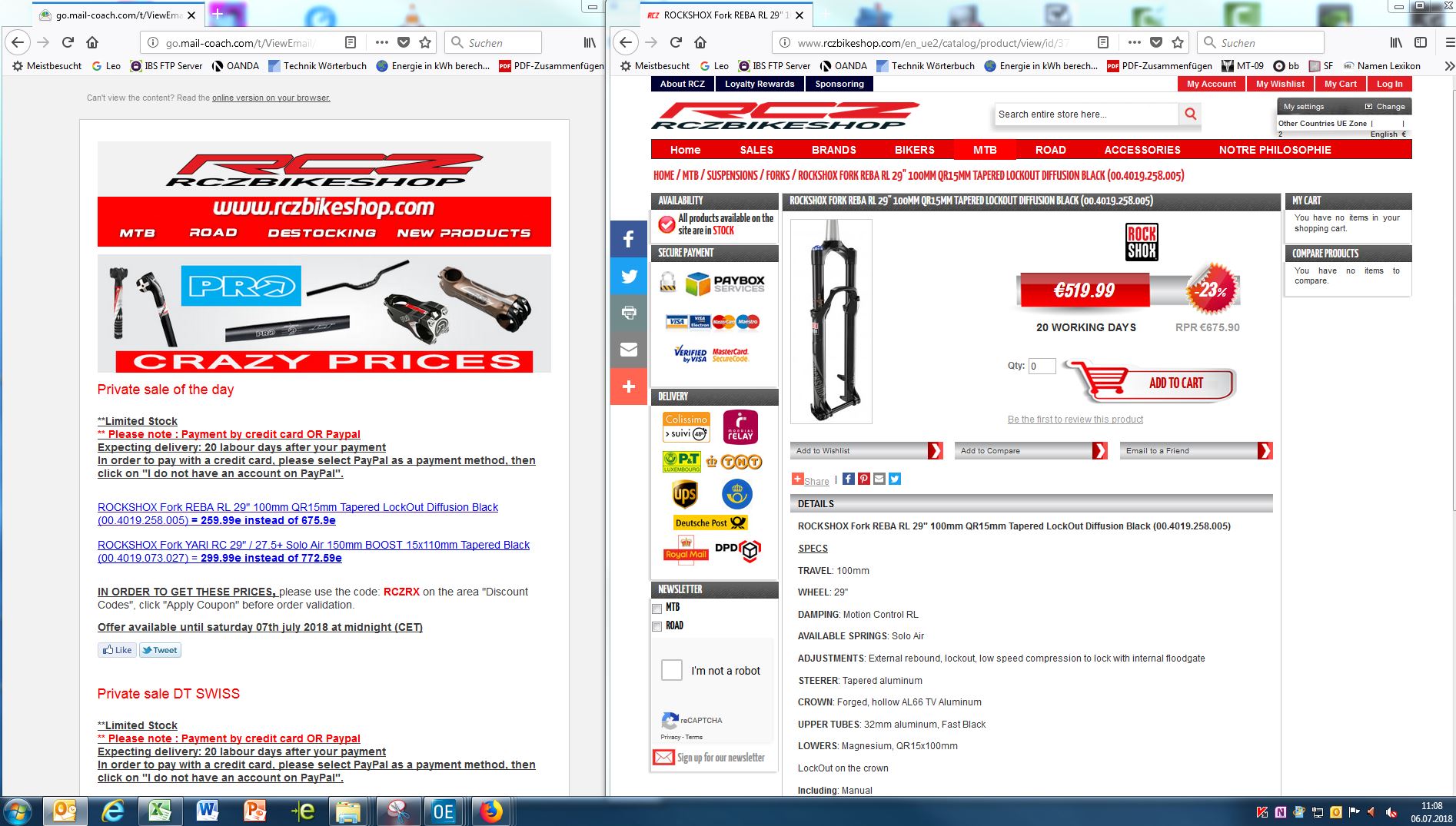Viewport: 1456px width, 826px height.
Task: Click Email to a Friend button
Action: pyautogui.click(x=1196, y=451)
